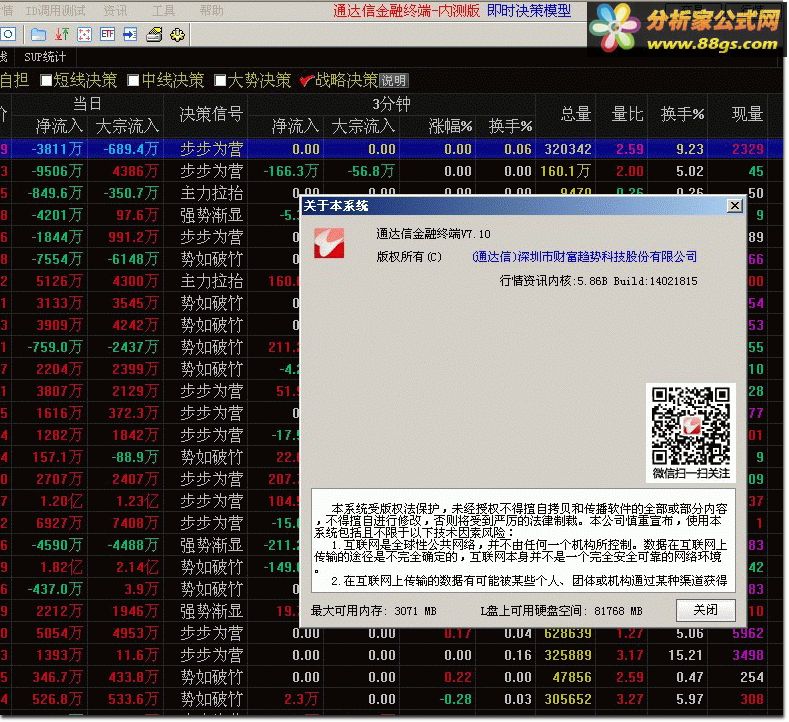Click inside the copyright notice text box
789x722 pixels.
click(523, 540)
